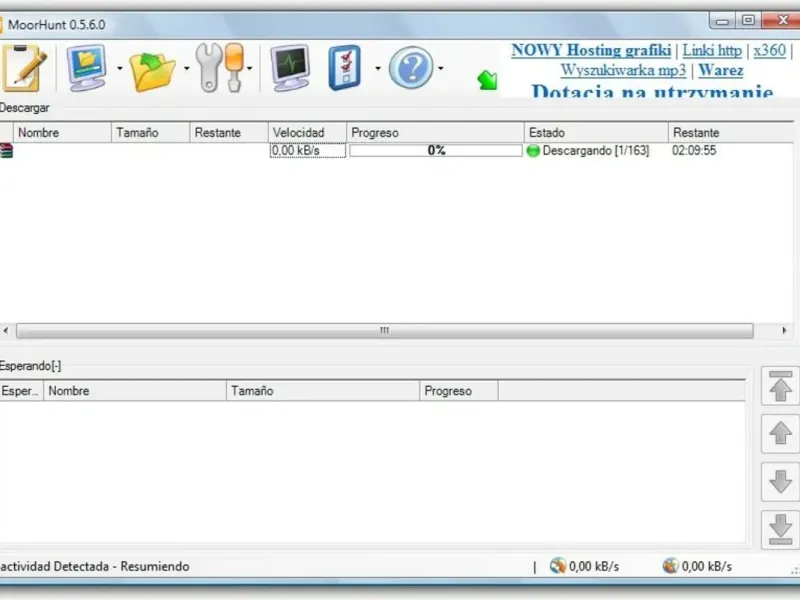Viewport: 800px width, 600px height.
Task: Click the yellow folder with green arrow icon
Action: [152, 71]
